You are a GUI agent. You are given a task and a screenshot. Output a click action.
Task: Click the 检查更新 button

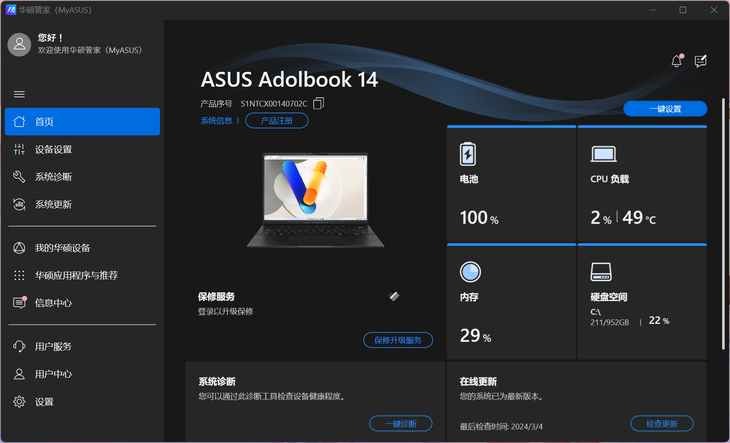click(662, 423)
